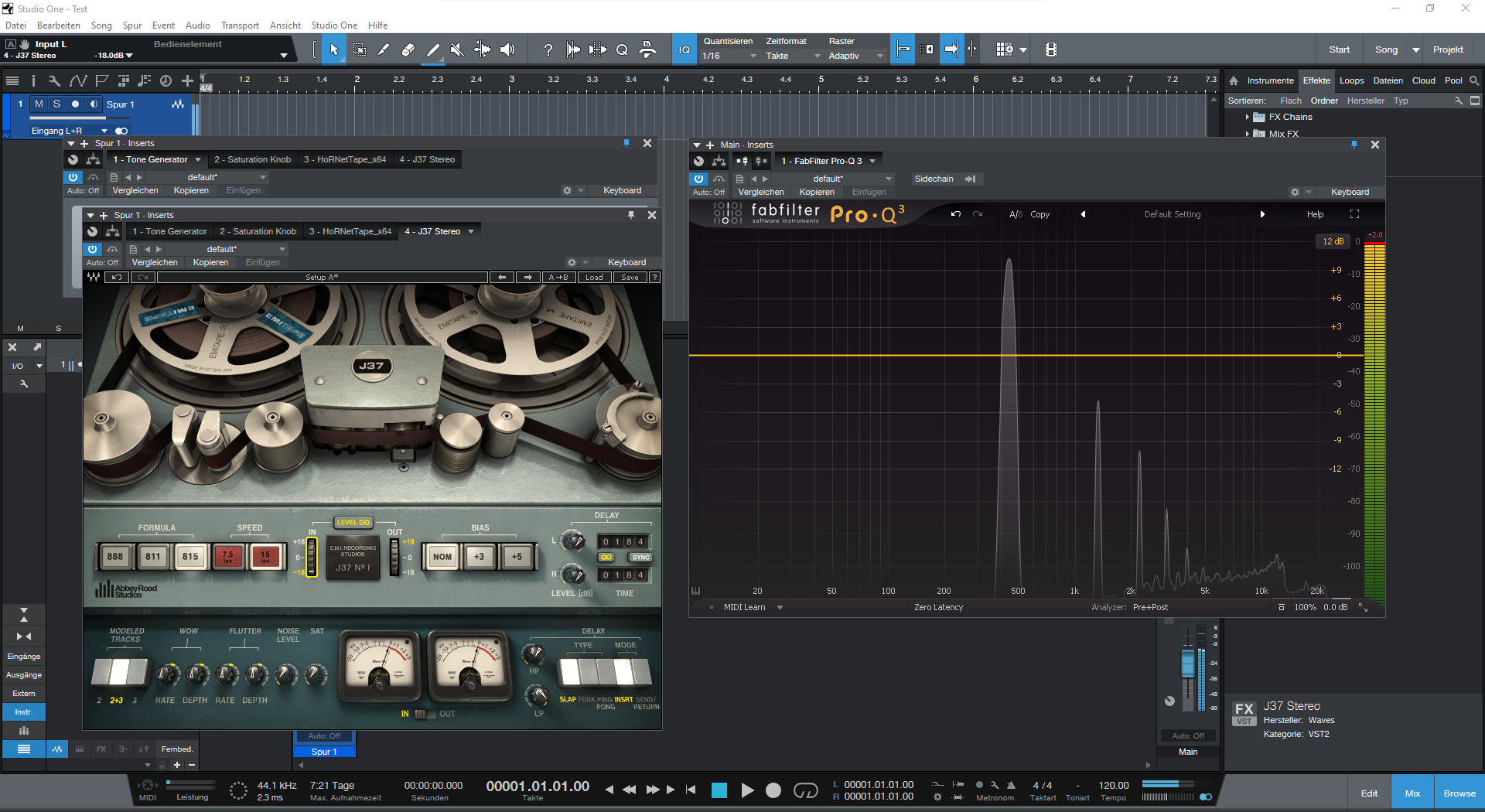
Task: Solo track Spur 1
Action: [x=56, y=104]
